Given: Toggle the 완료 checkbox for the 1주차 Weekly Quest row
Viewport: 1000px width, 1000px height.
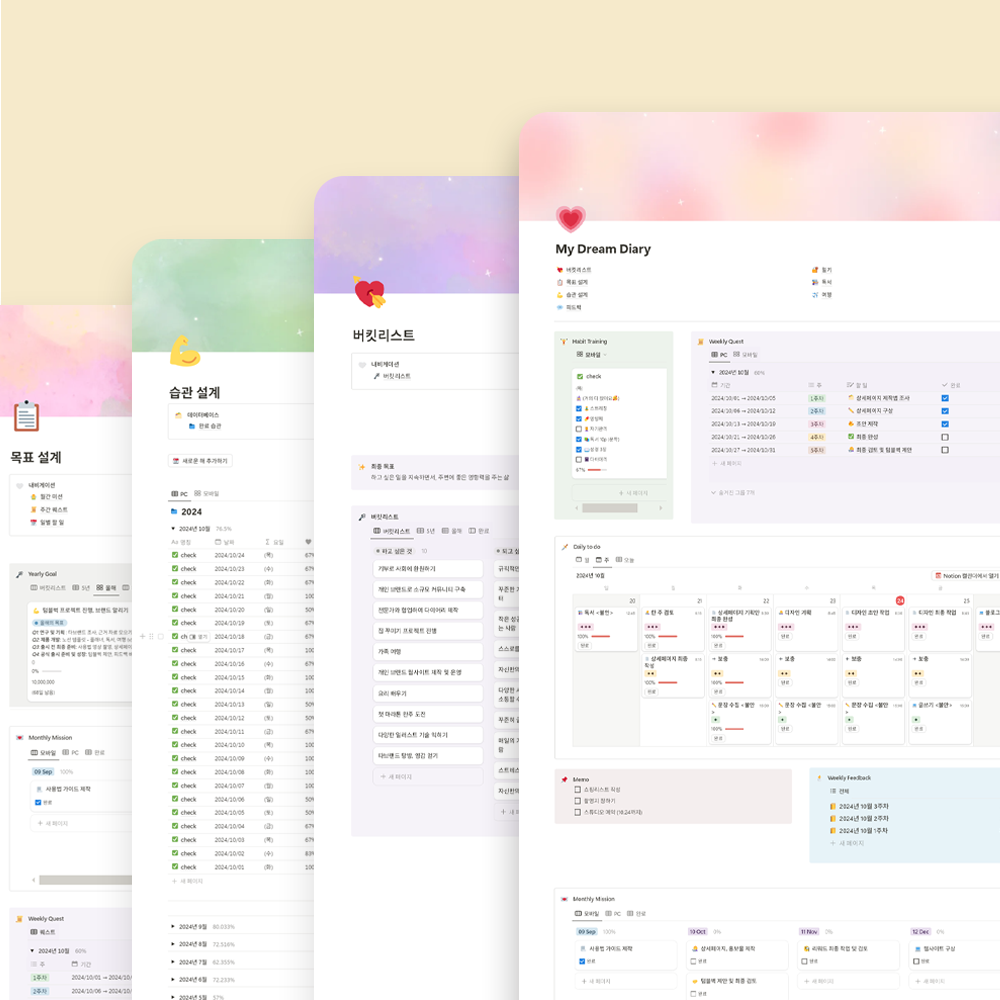Looking at the screenshot, I should (x=945, y=398).
